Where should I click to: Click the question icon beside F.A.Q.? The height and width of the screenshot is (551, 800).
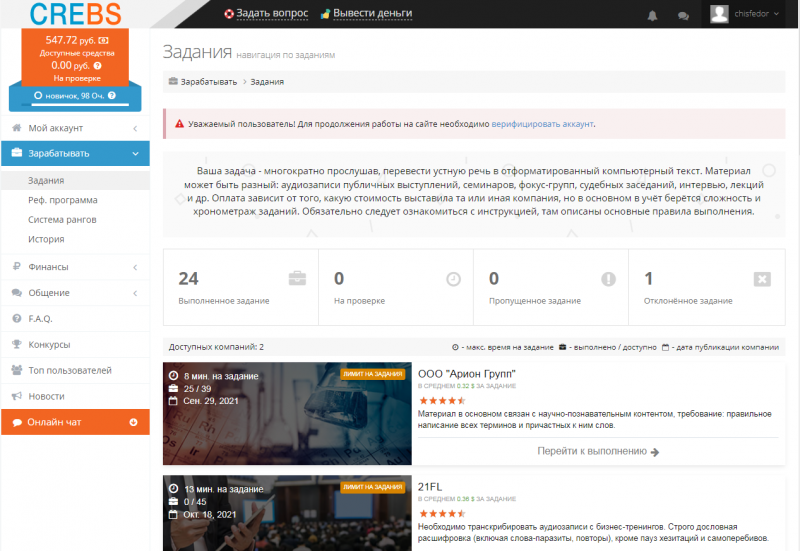[x=17, y=318]
